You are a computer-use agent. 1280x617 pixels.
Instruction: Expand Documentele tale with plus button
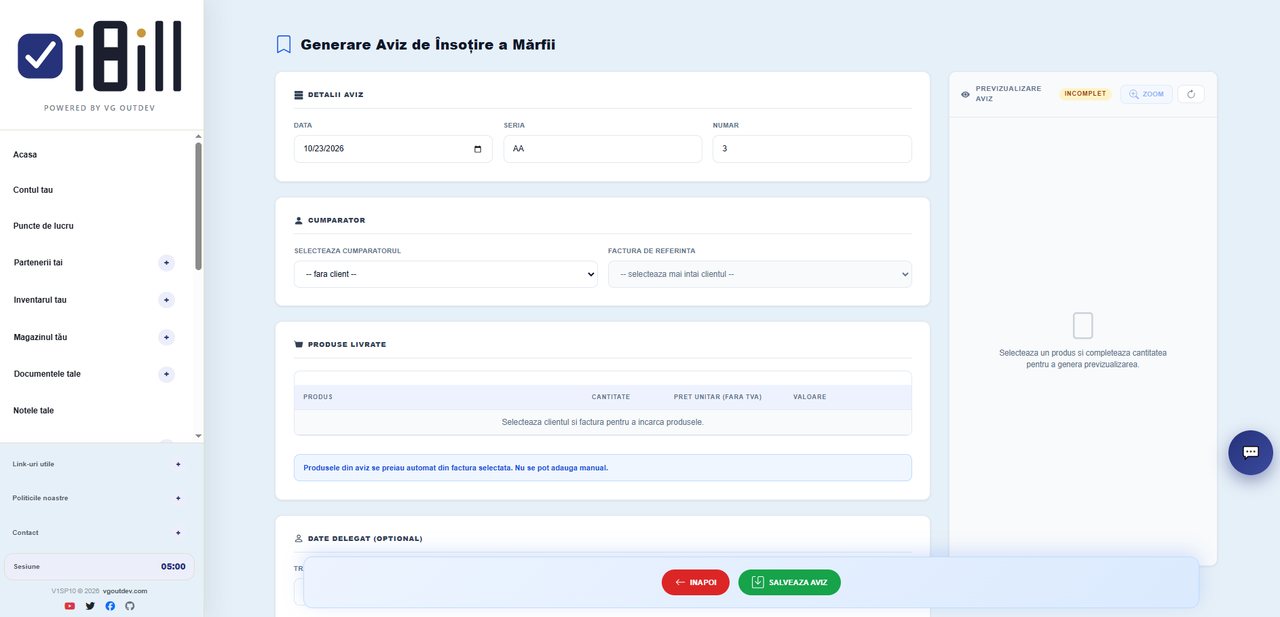click(167, 374)
